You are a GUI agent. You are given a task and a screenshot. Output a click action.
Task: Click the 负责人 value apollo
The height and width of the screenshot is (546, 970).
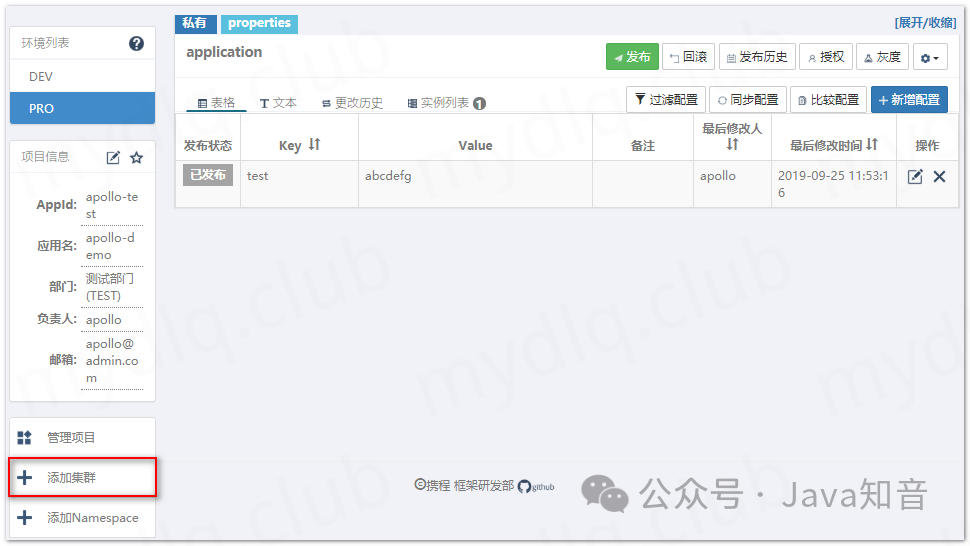[103, 320]
